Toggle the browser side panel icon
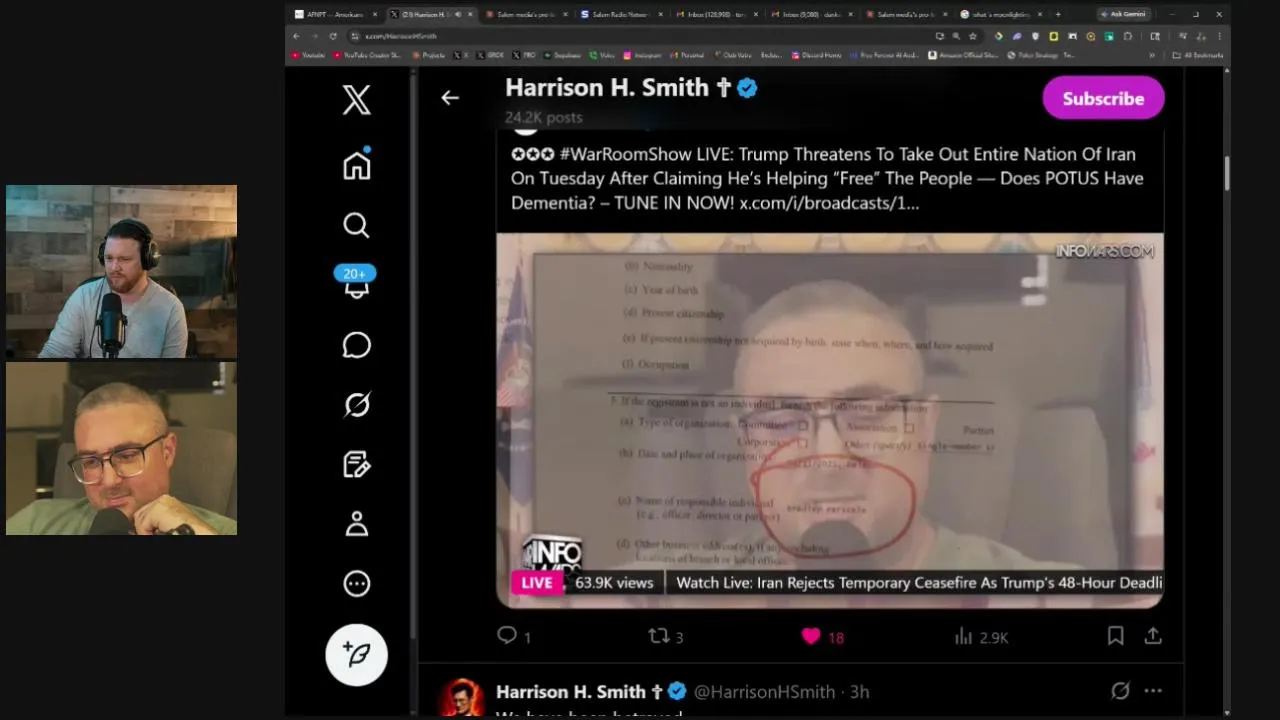This screenshot has height=720, width=1280. tap(1155, 36)
